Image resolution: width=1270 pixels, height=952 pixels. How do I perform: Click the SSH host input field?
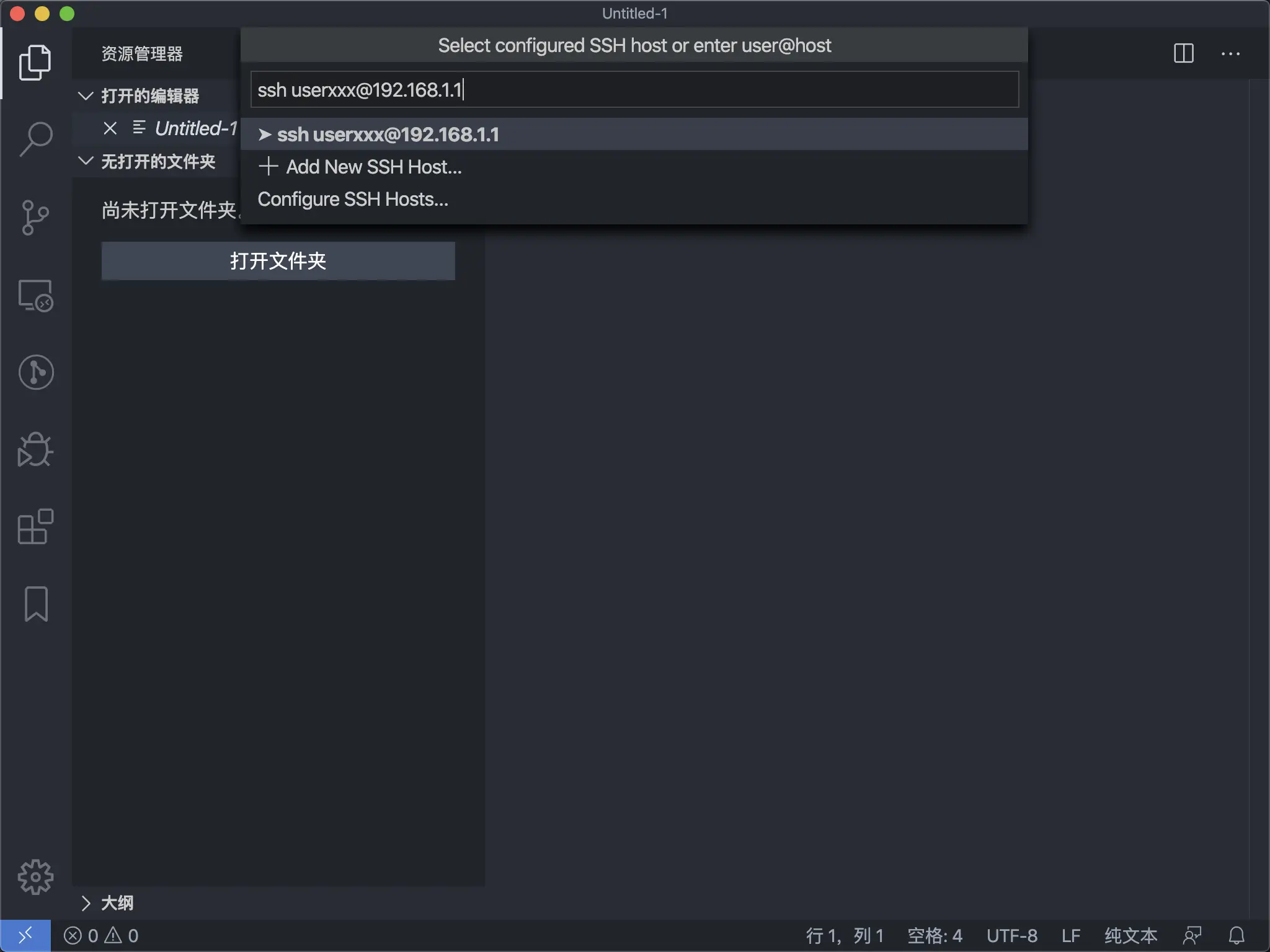(634, 90)
